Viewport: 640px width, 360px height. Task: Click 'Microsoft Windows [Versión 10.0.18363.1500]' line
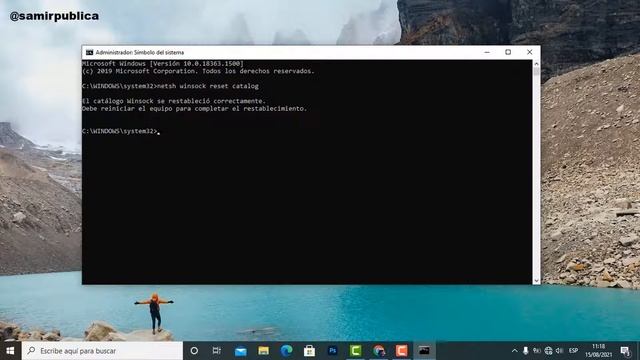coord(162,64)
